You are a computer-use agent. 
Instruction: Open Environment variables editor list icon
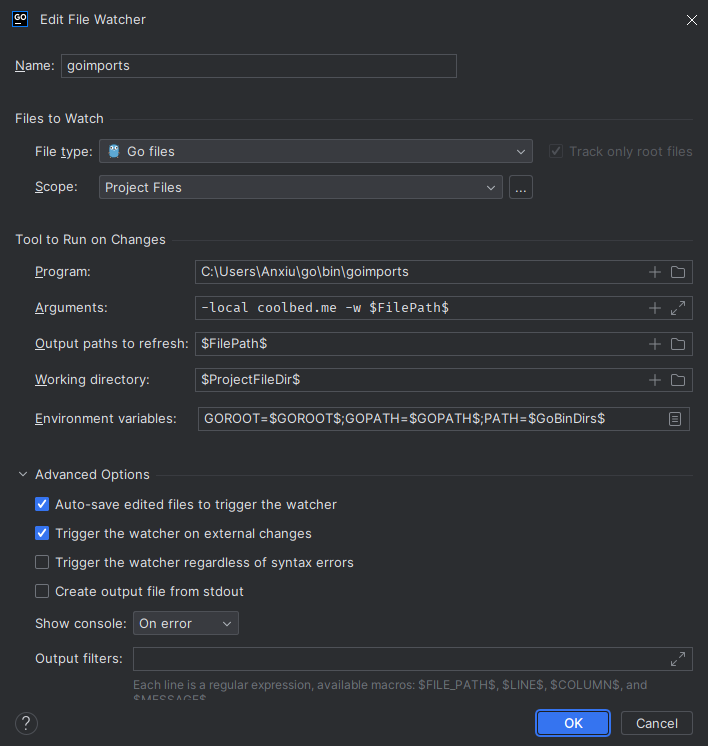[x=675, y=419]
